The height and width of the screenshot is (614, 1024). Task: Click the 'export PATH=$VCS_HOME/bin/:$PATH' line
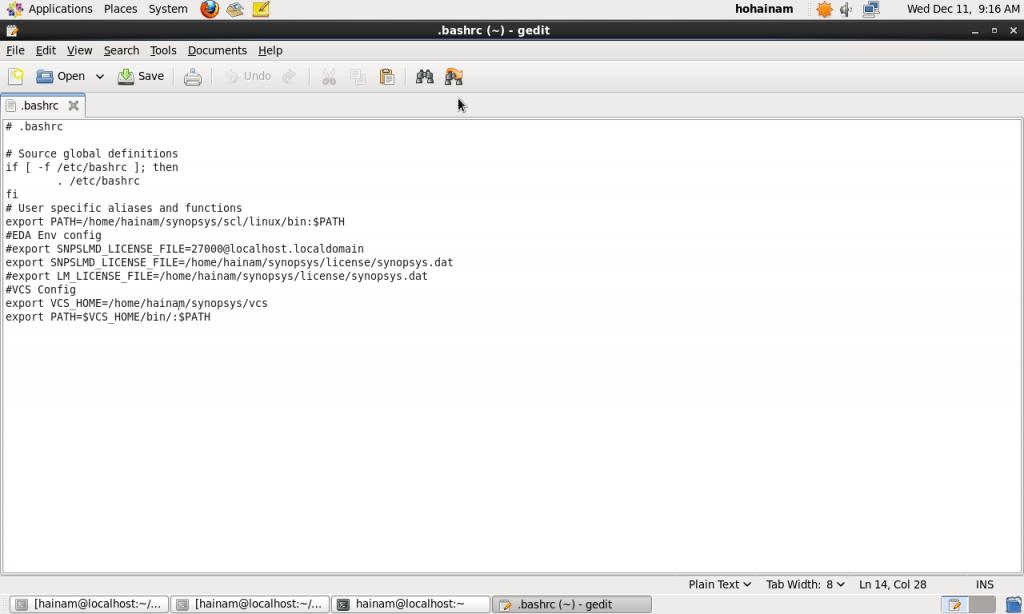pyautogui.click(x=108, y=317)
